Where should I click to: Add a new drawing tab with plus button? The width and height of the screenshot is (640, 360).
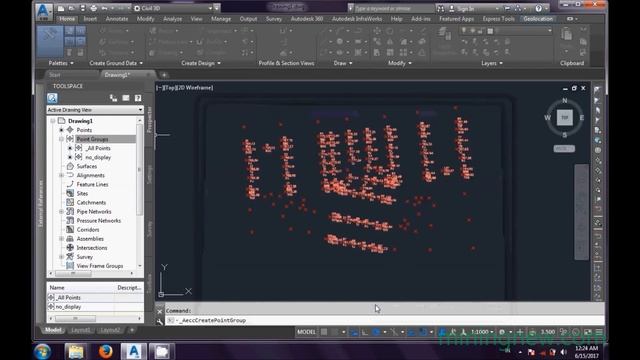point(164,75)
